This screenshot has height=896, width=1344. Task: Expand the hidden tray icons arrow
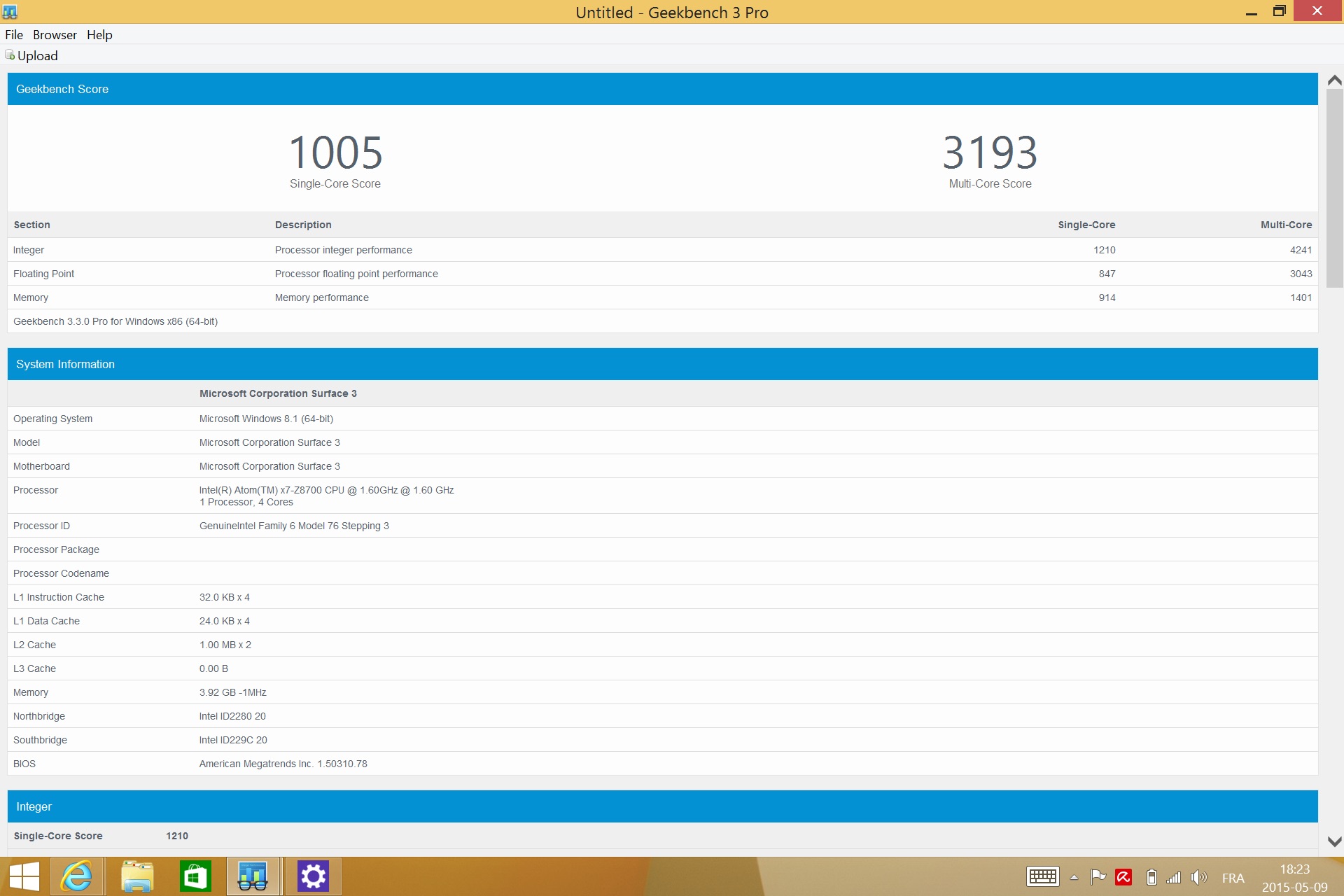tap(1074, 877)
